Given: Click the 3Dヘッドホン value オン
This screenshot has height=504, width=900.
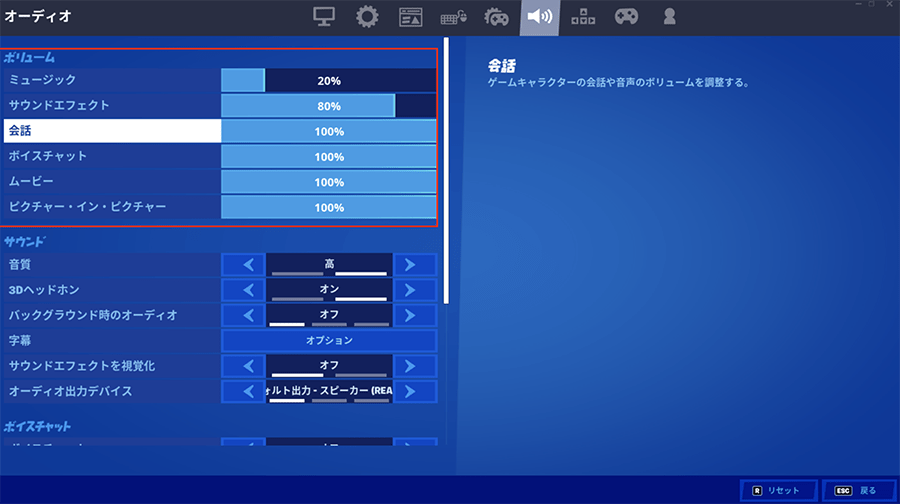Looking at the screenshot, I should click(x=329, y=290).
